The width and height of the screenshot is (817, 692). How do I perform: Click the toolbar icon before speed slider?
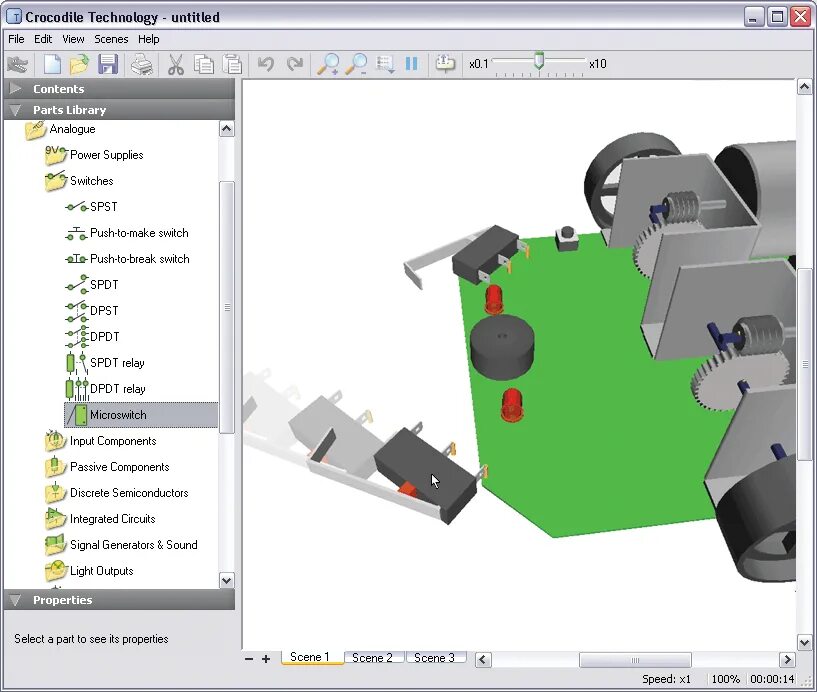[444, 64]
